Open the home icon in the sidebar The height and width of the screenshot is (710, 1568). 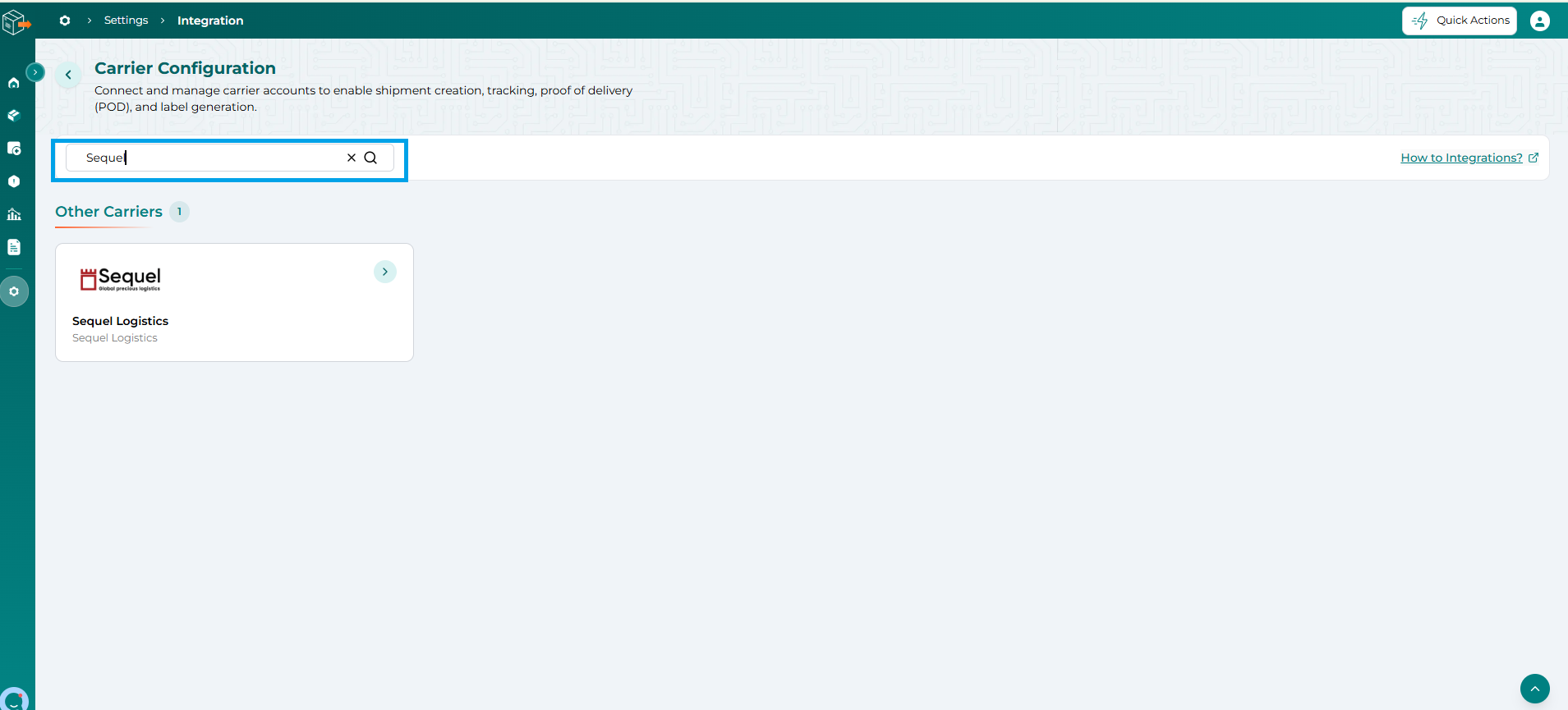14,83
